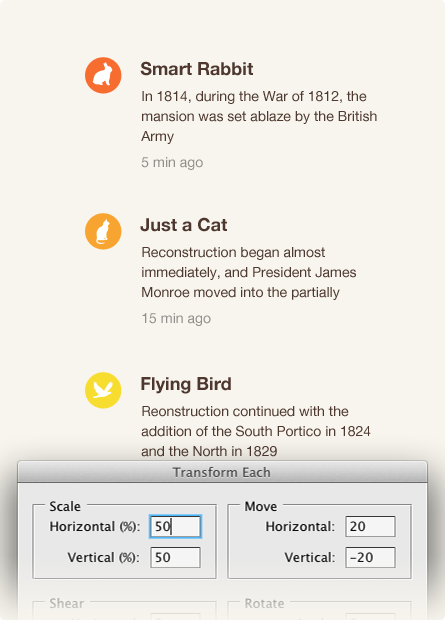Click the '15 min ago' timestamp
Screen dimensions: 445x620
176,318
